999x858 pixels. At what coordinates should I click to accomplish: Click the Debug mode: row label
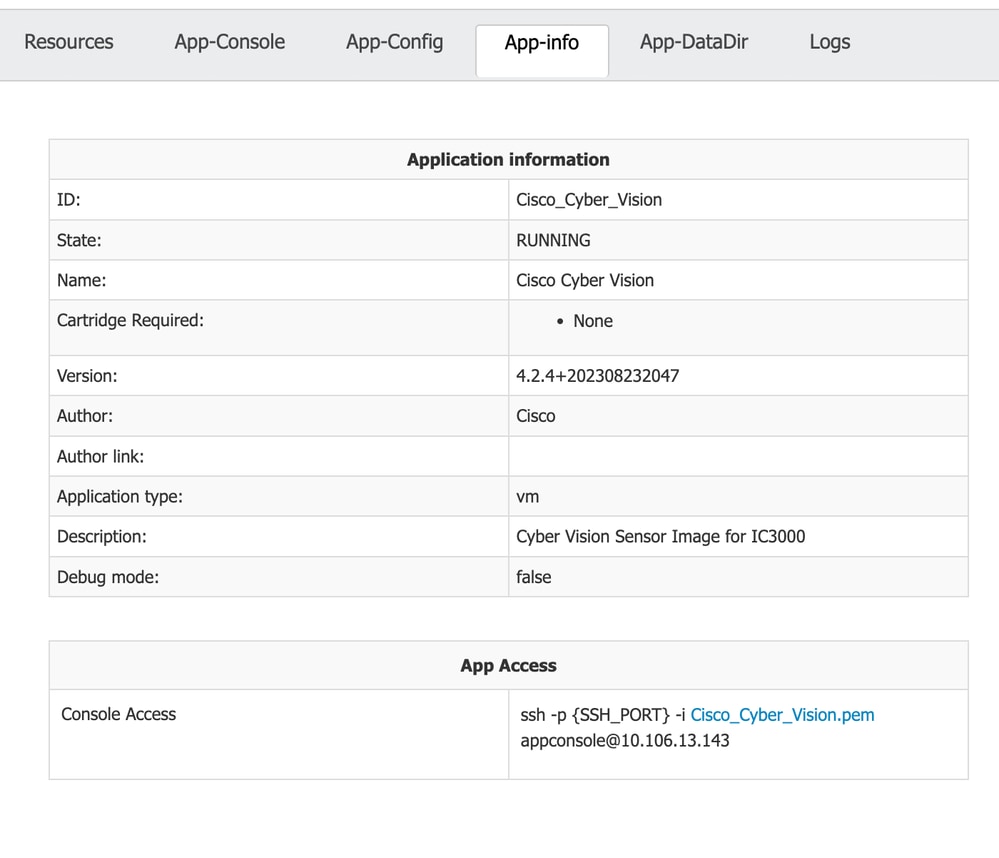pos(108,577)
